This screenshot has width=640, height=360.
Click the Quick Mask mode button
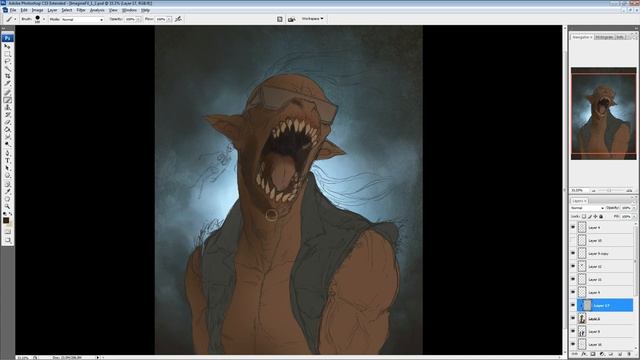click(x=7, y=231)
